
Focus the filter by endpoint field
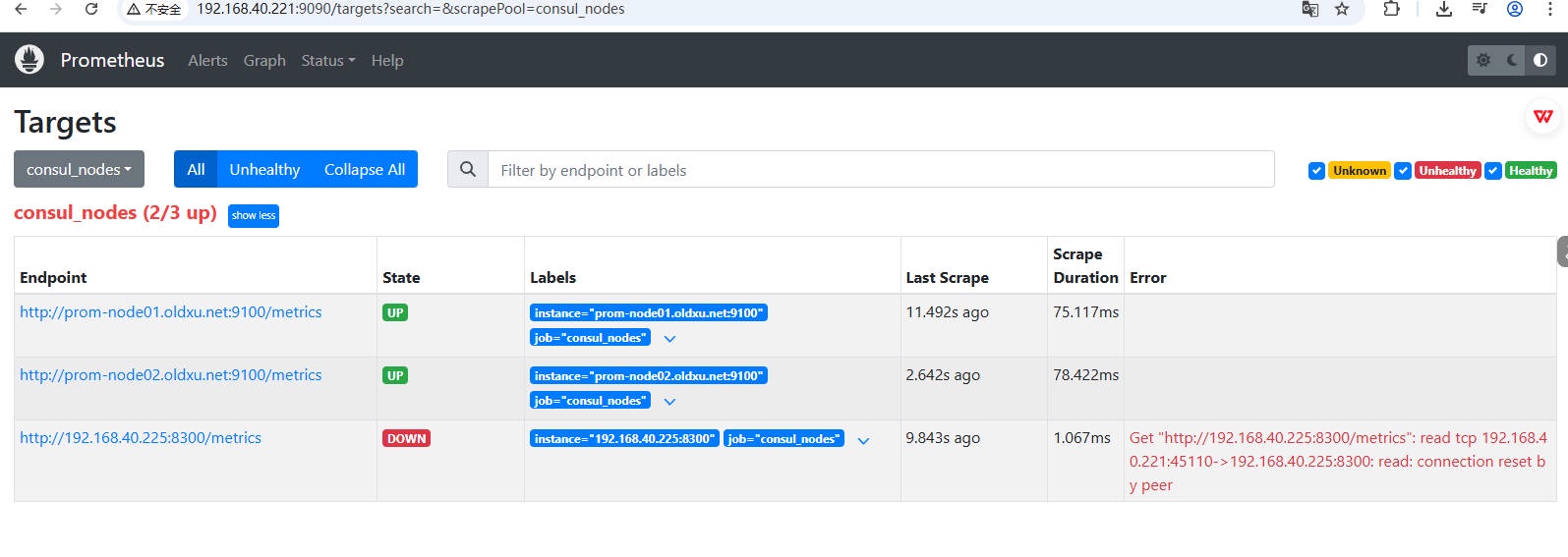tap(880, 170)
